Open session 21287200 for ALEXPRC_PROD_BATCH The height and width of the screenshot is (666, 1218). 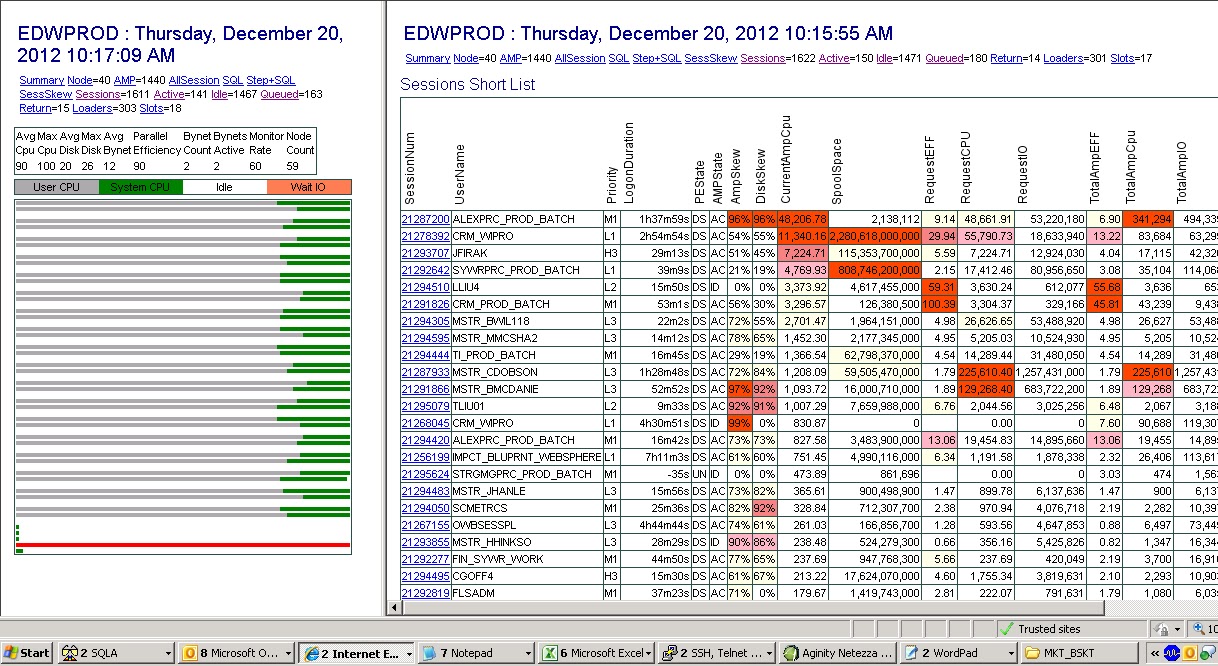click(x=425, y=218)
